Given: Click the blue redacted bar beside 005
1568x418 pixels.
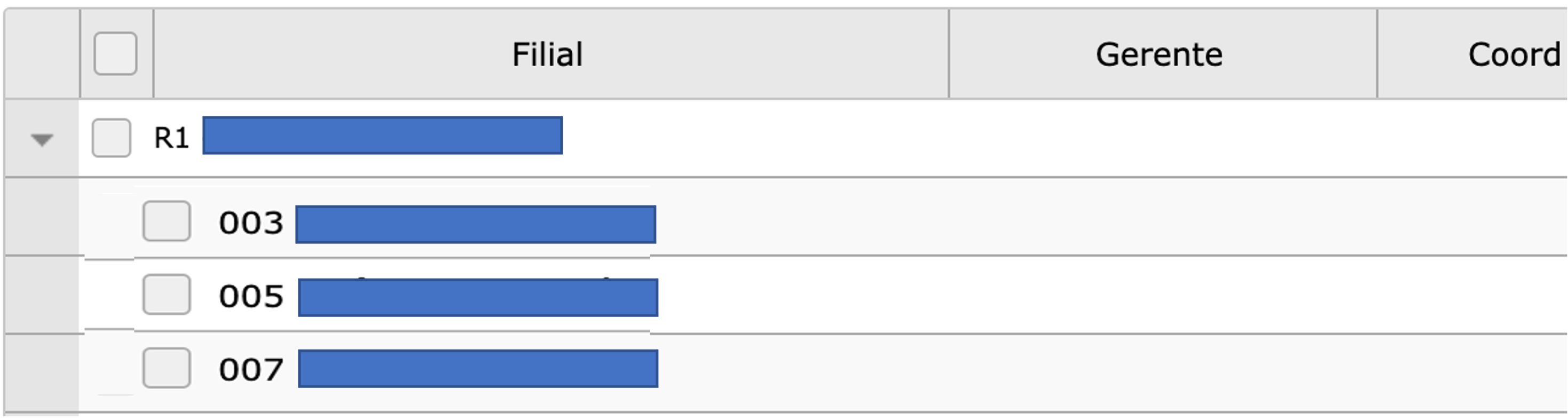Looking at the screenshot, I should tap(478, 297).
